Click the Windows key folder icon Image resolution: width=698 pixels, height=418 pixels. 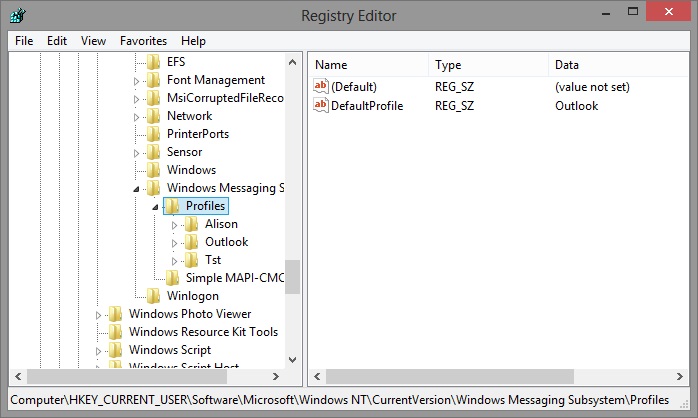154,170
